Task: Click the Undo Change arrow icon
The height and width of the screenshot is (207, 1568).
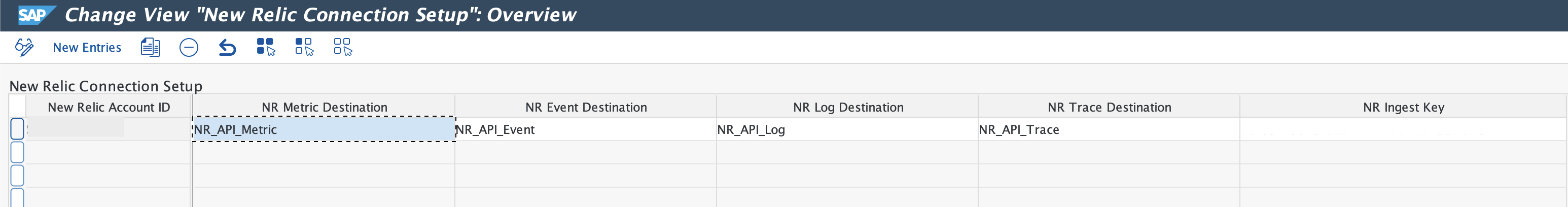Action: 227,48
